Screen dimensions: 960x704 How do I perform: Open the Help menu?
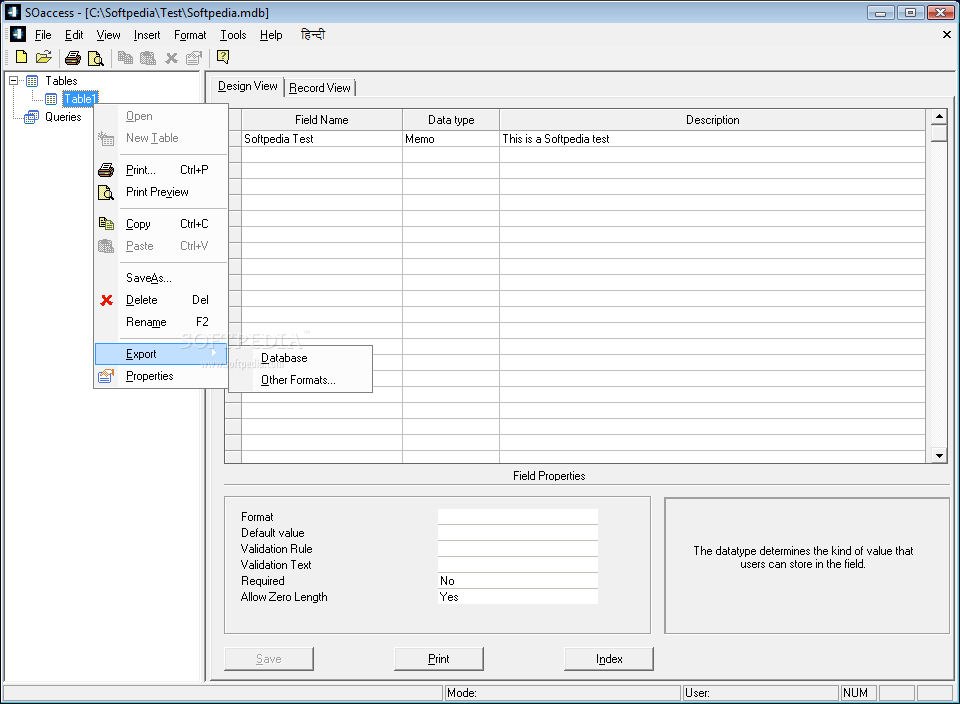point(271,35)
